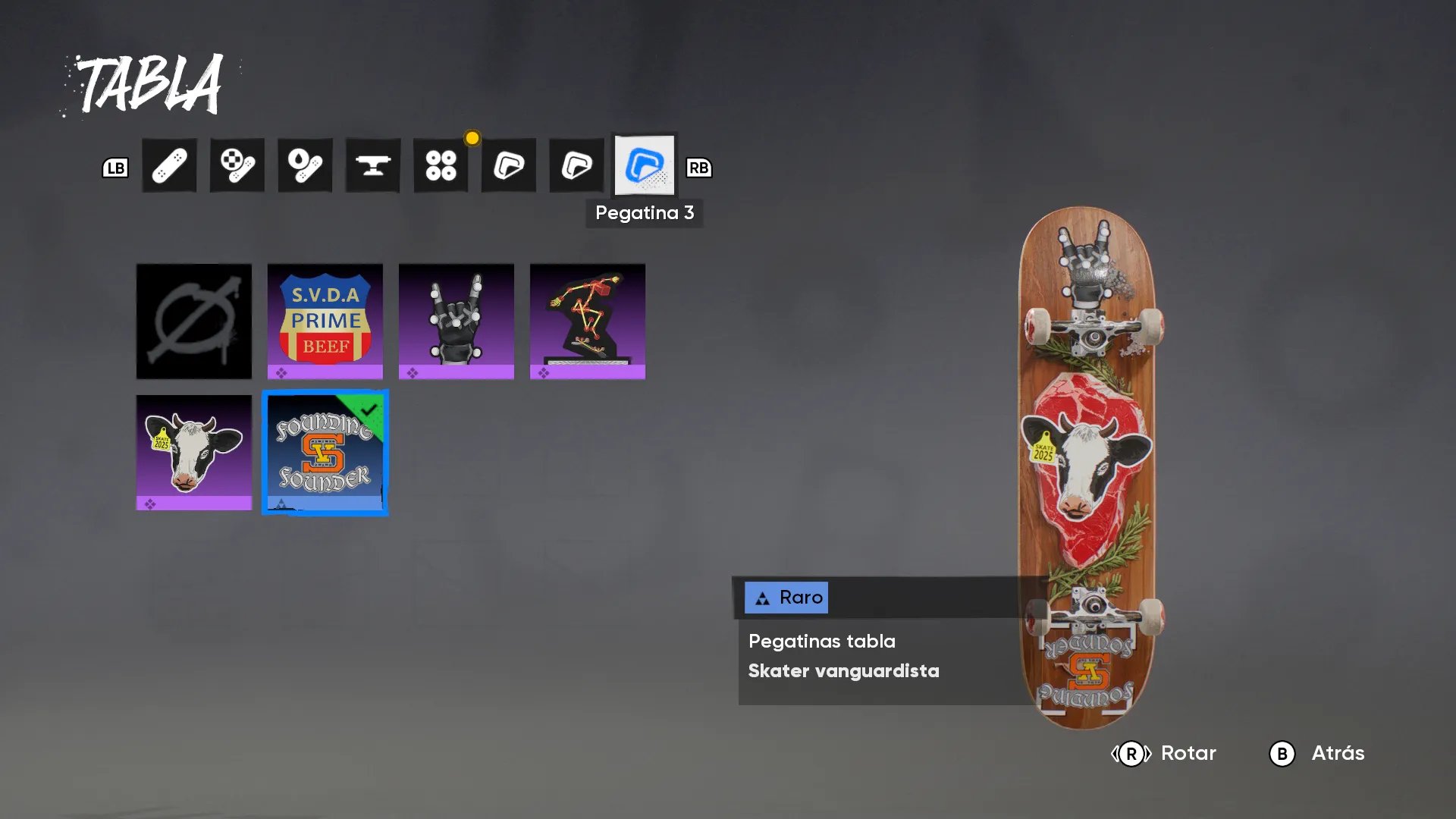Pick the S.V.D.A Prime Beef sticker

pos(325,322)
